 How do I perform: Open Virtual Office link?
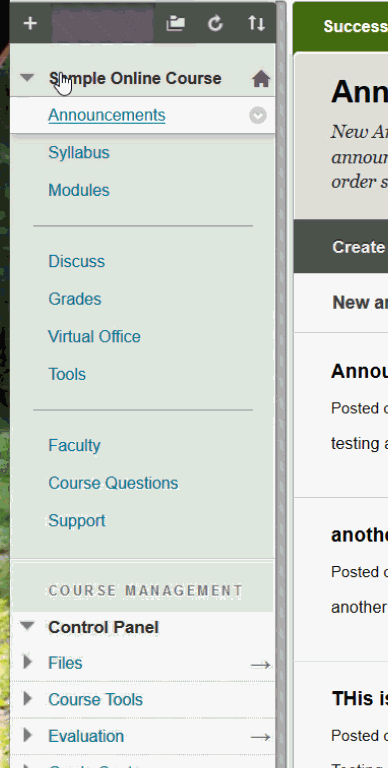pyautogui.click(x=94, y=336)
